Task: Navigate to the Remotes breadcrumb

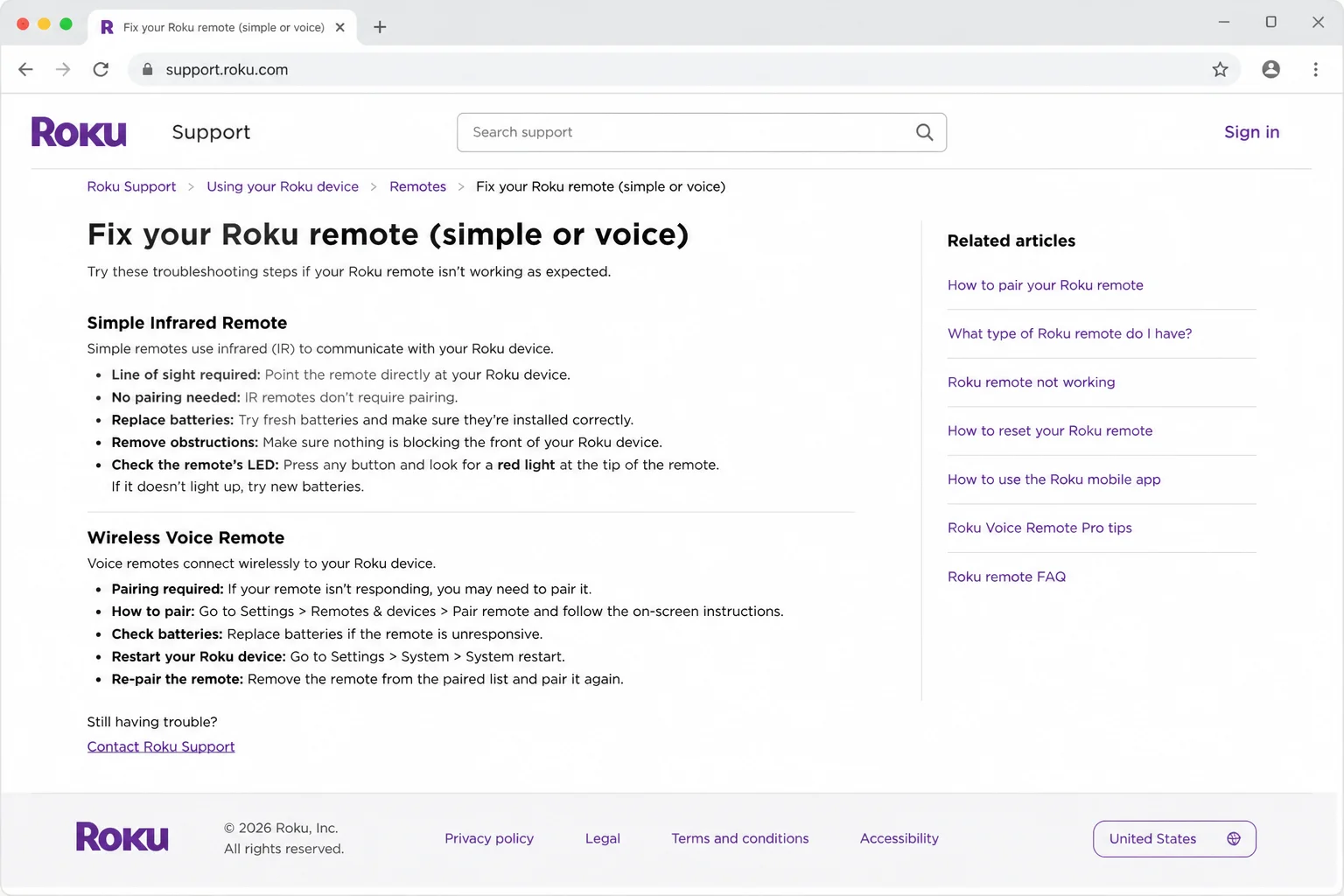Action: tap(417, 186)
